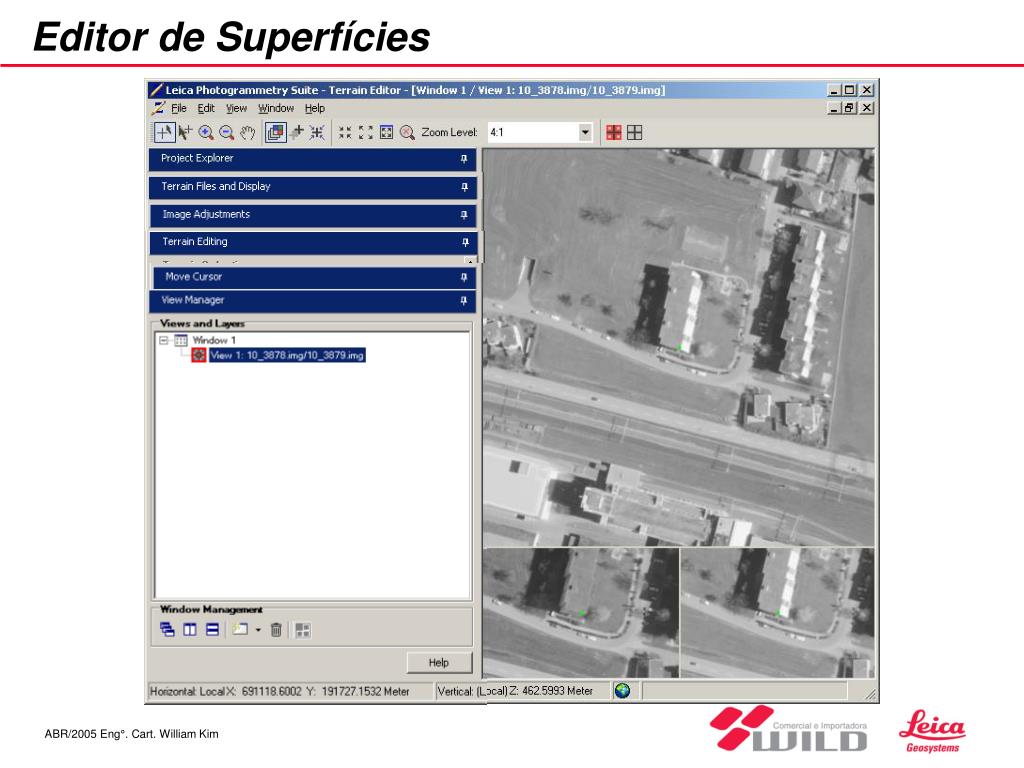Open the Window menu
The height and width of the screenshot is (768, 1024).
pos(276,108)
